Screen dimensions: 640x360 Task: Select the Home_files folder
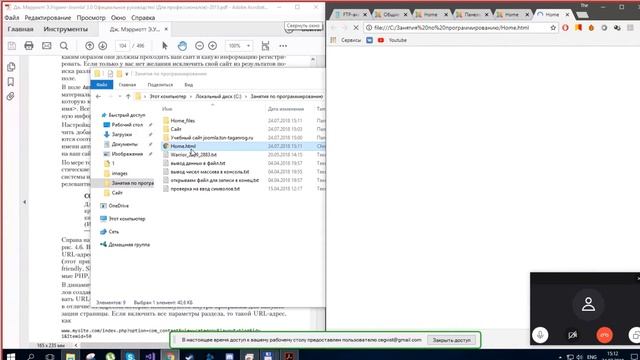point(182,120)
